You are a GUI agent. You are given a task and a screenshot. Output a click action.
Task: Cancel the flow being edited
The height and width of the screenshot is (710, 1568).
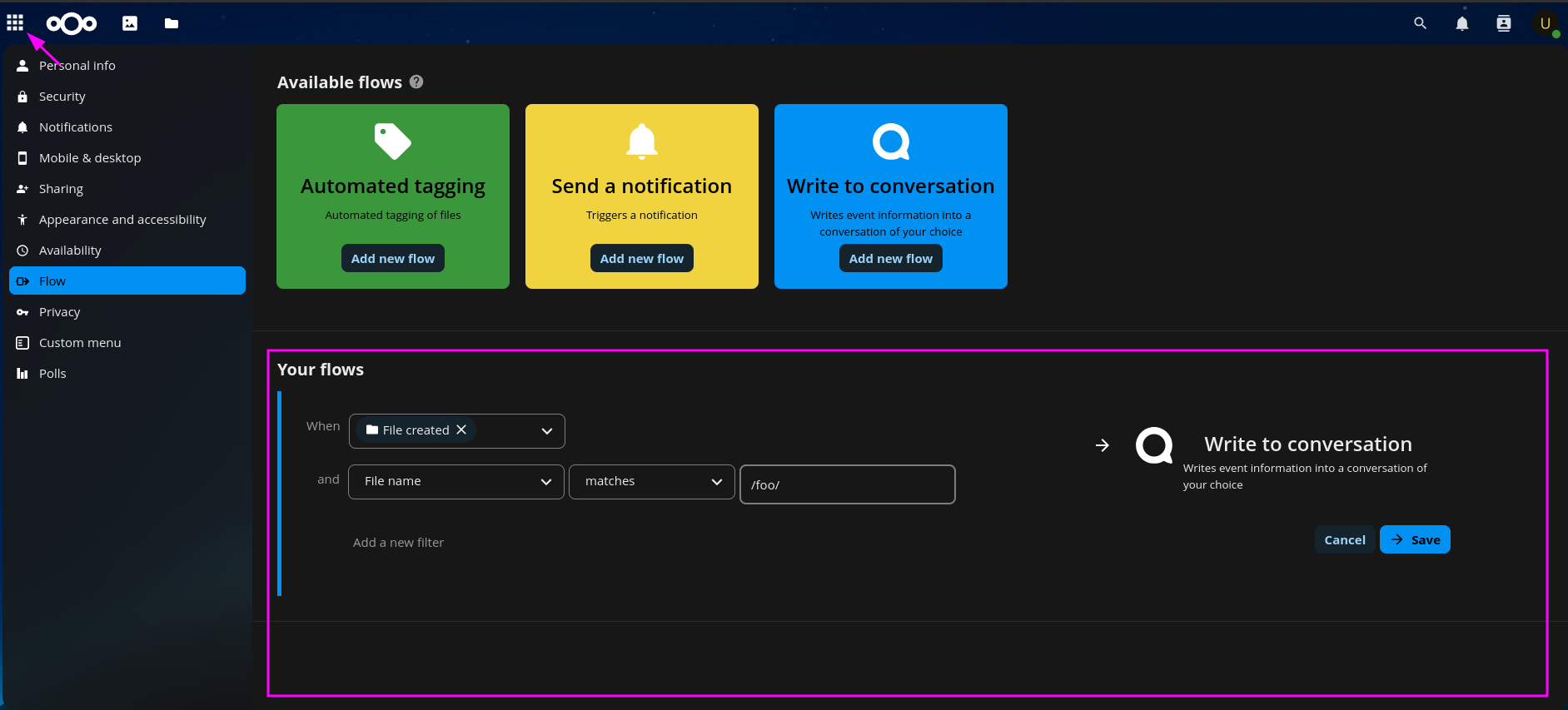pyautogui.click(x=1345, y=539)
